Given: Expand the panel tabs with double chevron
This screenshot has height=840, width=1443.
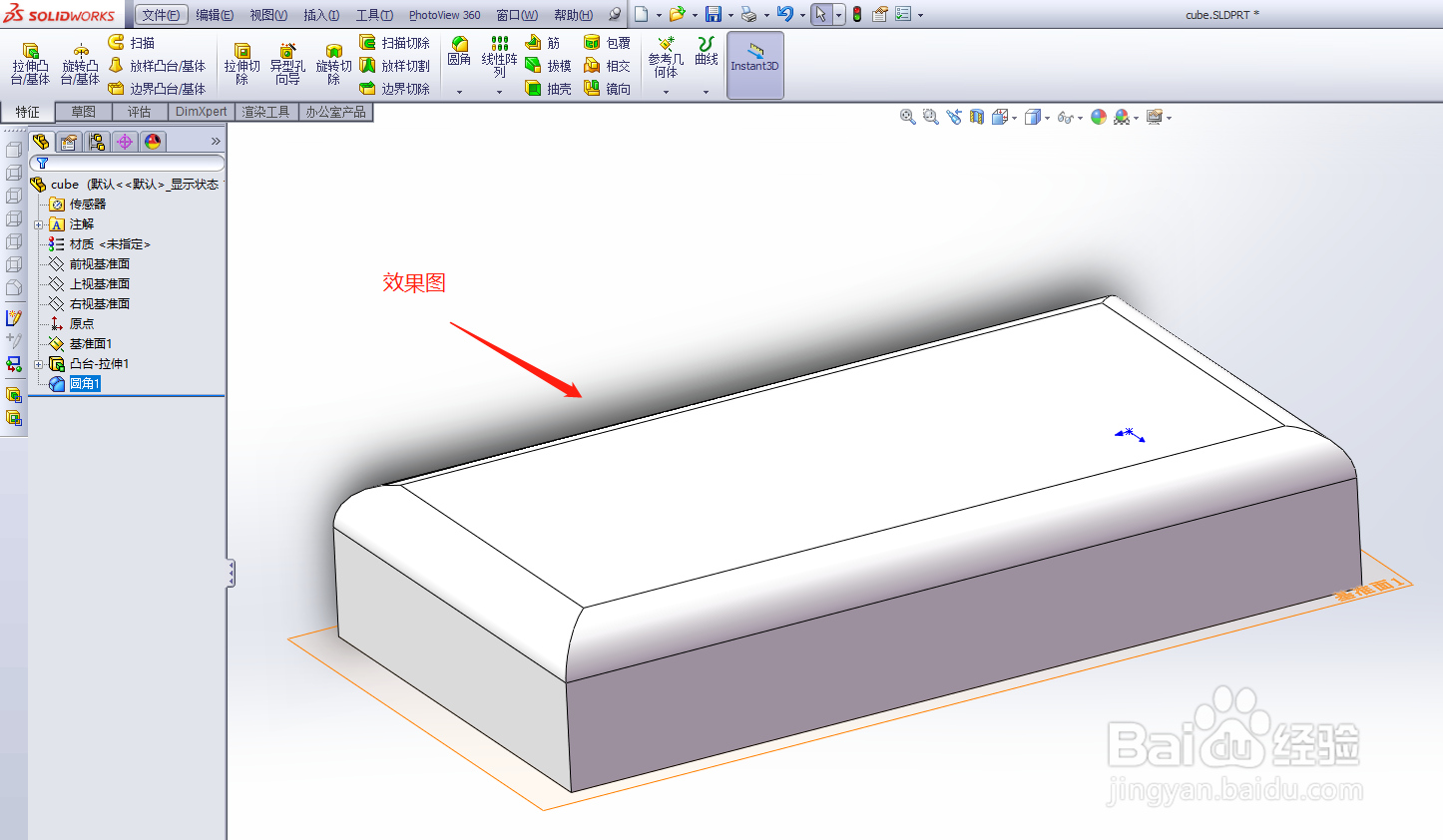Looking at the screenshot, I should [x=216, y=142].
